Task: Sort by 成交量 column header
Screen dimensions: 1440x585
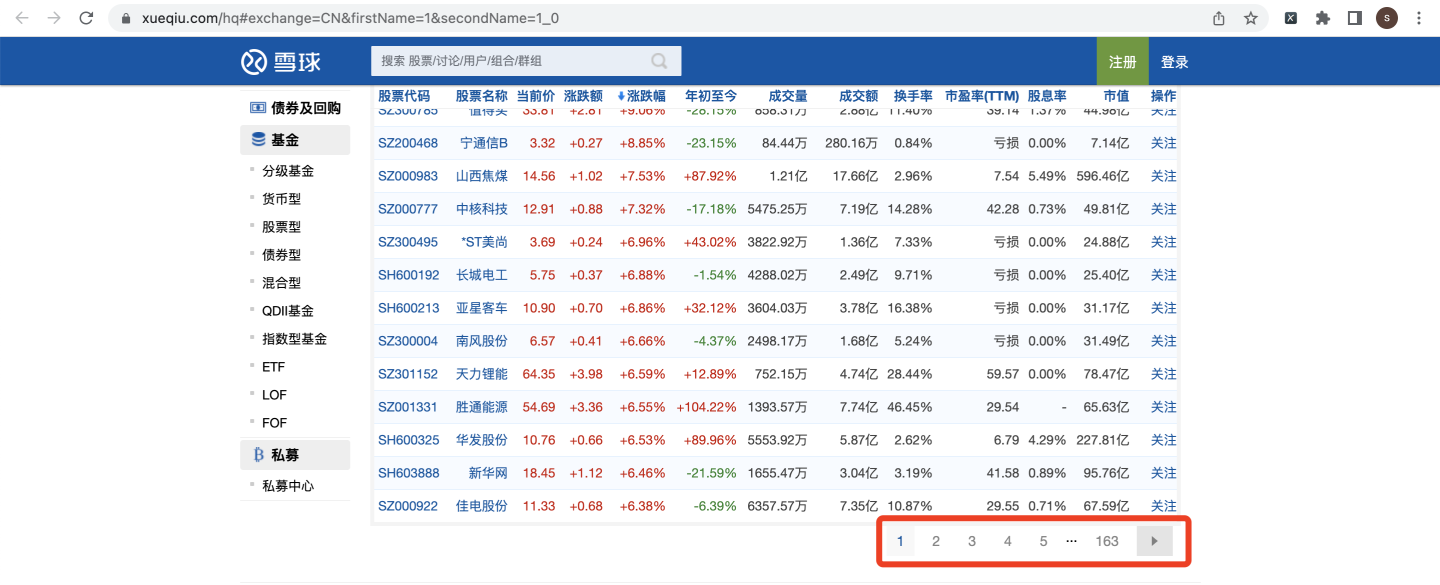Action: 788,96
